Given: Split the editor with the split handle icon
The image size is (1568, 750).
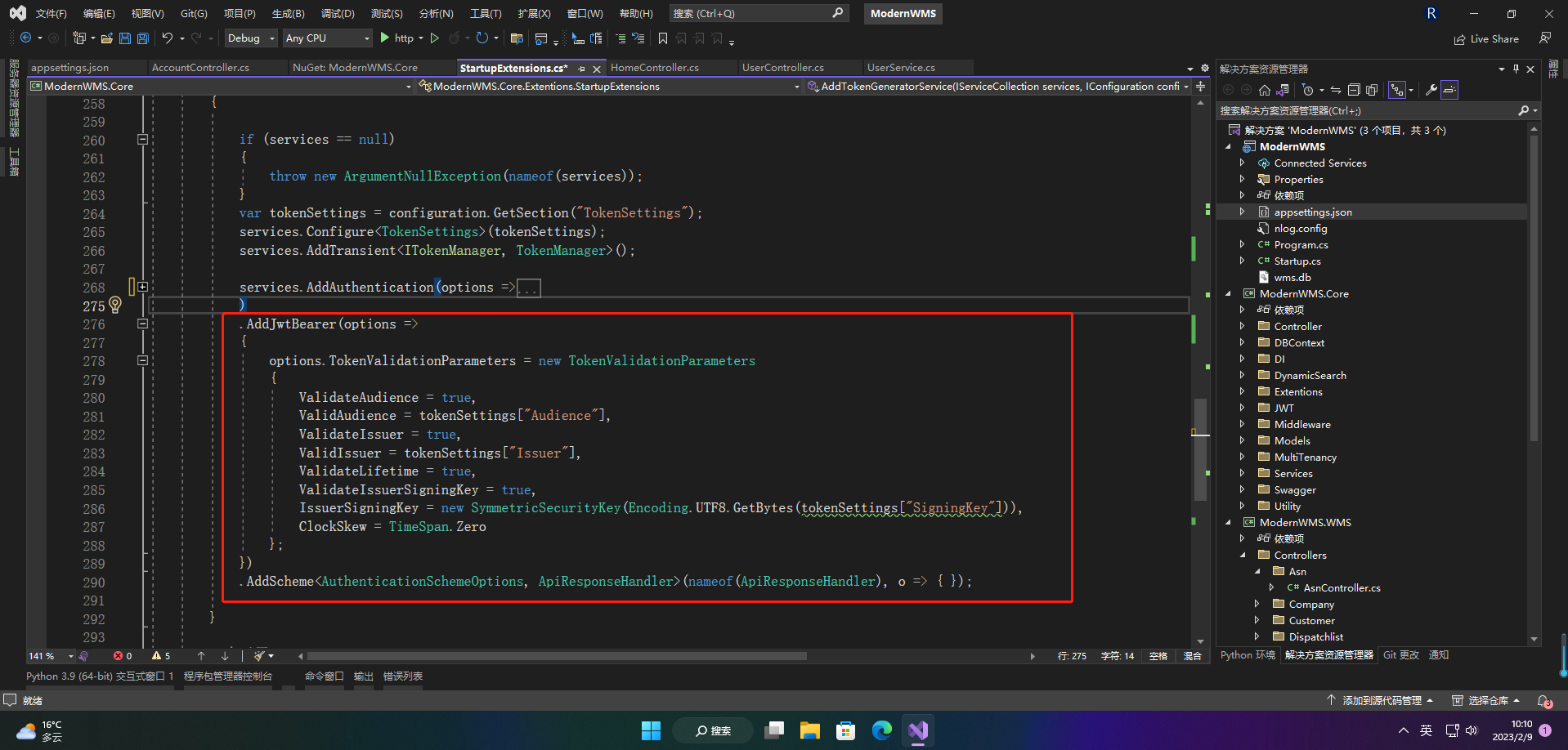Looking at the screenshot, I should [1201, 86].
